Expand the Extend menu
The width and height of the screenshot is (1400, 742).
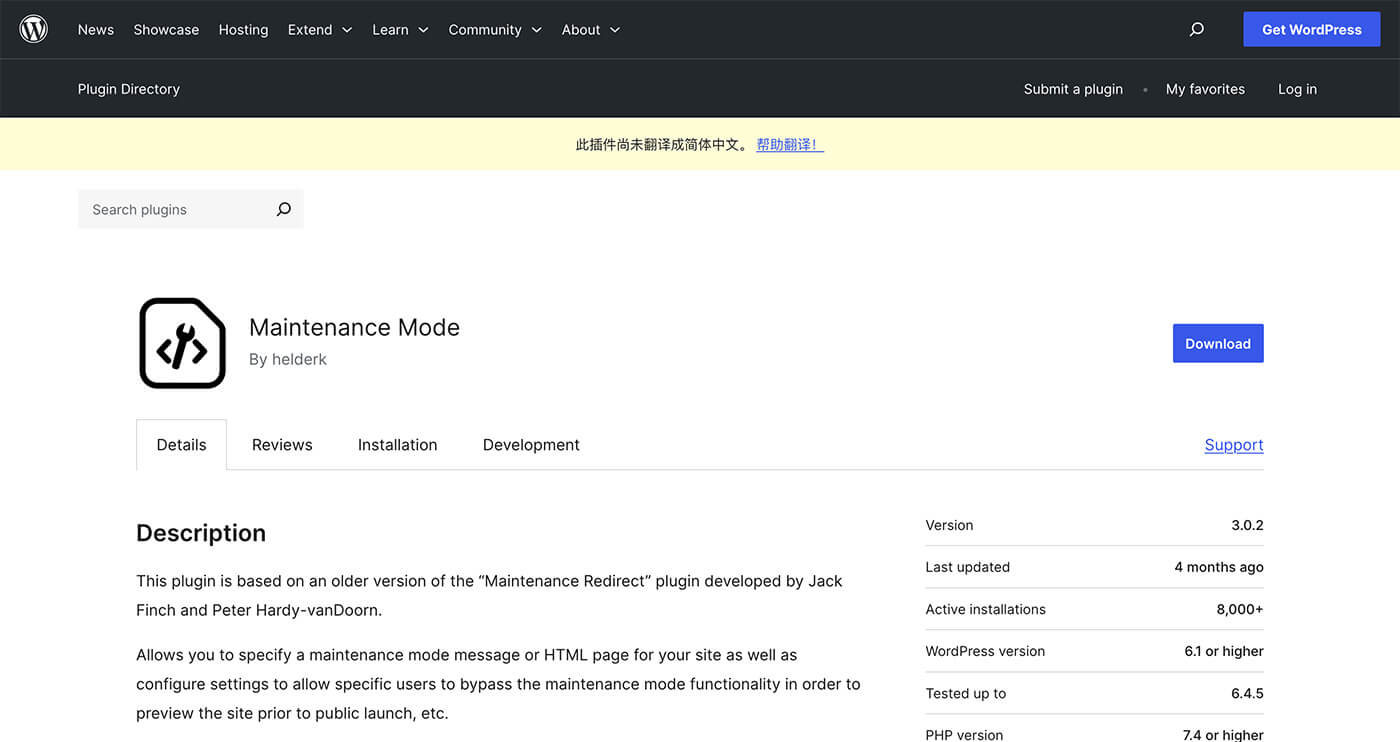tap(320, 30)
